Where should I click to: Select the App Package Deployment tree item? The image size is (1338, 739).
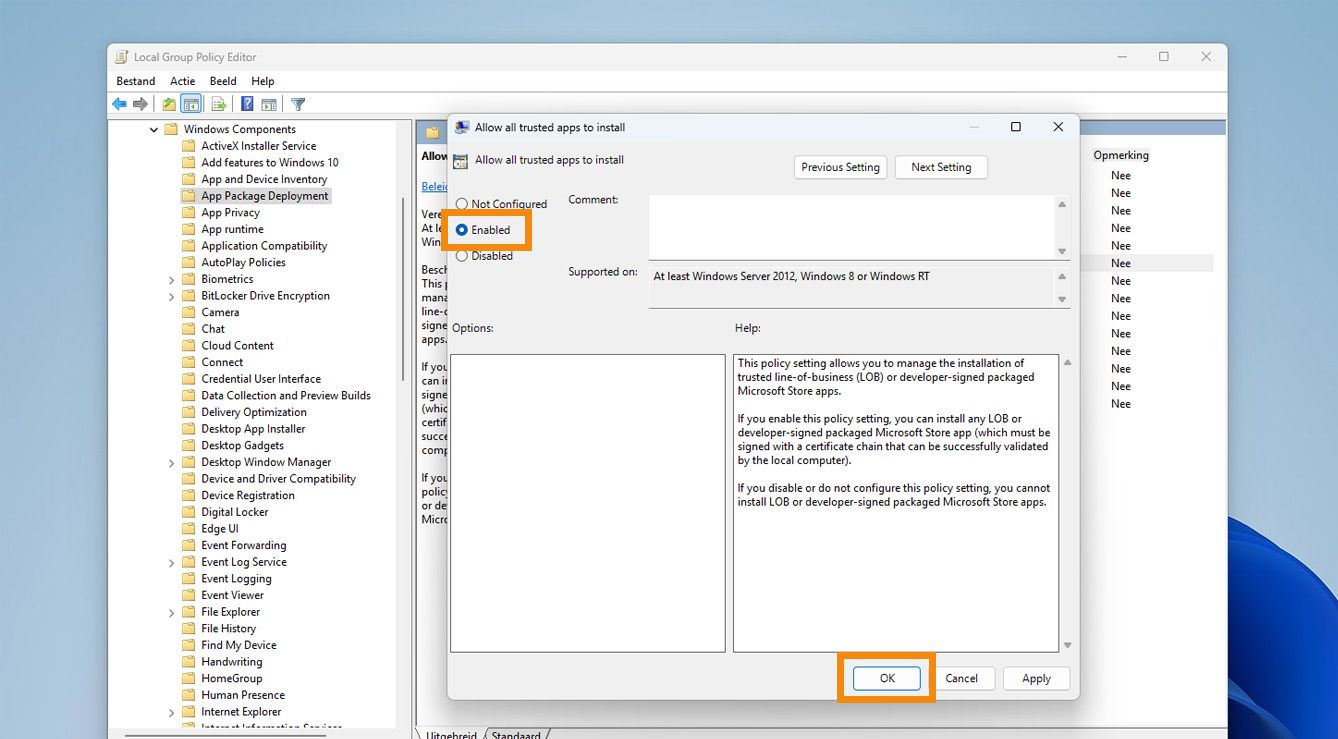click(265, 196)
